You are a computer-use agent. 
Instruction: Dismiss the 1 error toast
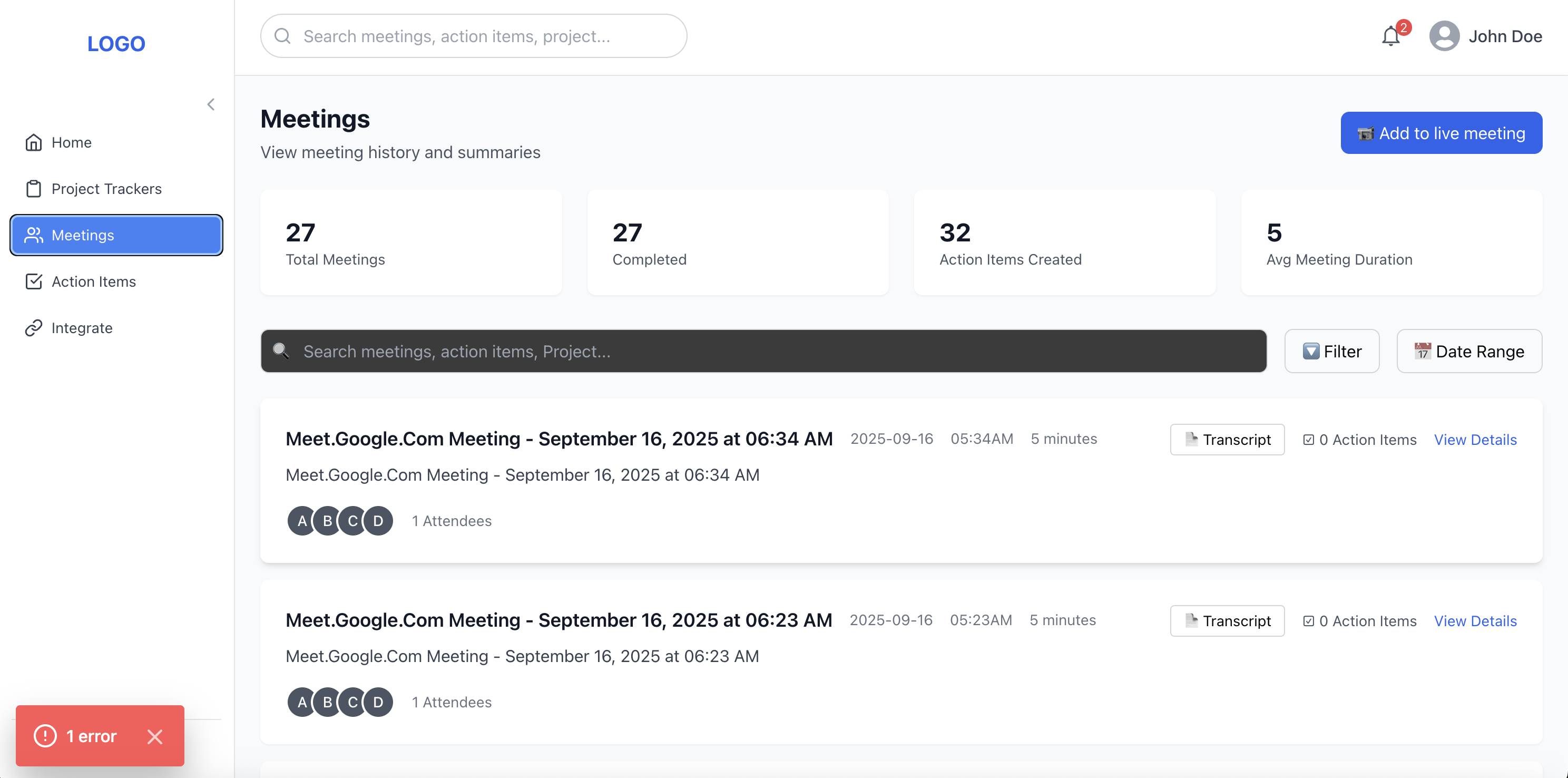[154, 736]
